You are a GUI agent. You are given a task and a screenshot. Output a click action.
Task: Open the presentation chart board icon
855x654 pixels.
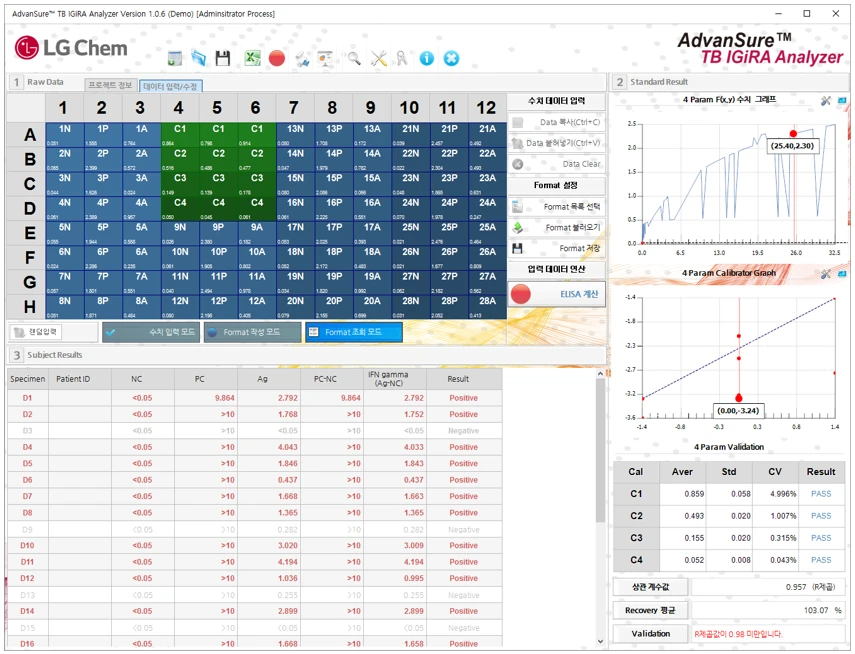point(326,59)
